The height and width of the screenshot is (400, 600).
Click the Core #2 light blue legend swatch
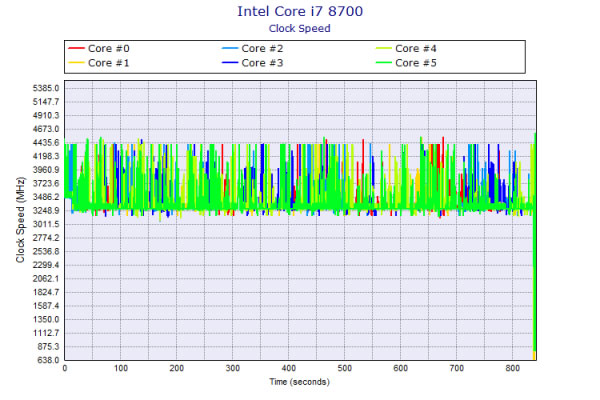coord(230,49)
